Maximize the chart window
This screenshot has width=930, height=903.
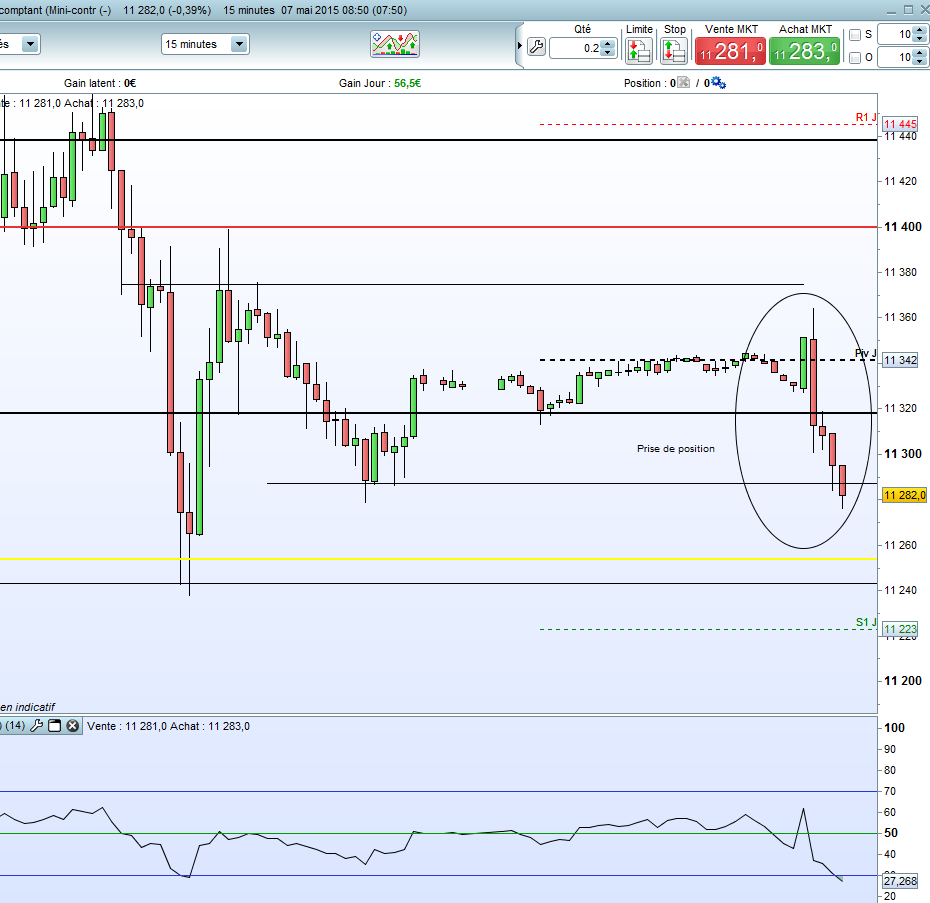tap(908, 9)
